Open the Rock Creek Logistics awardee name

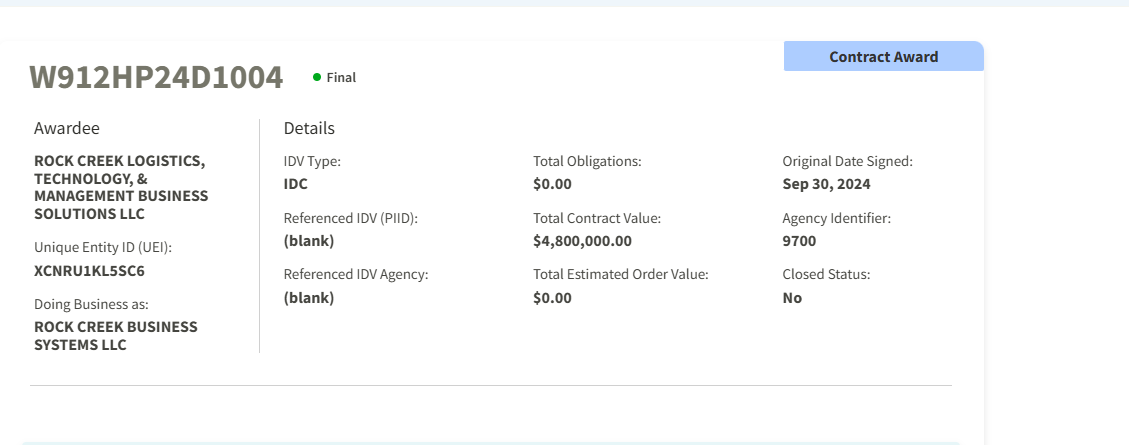coord(121,187)
